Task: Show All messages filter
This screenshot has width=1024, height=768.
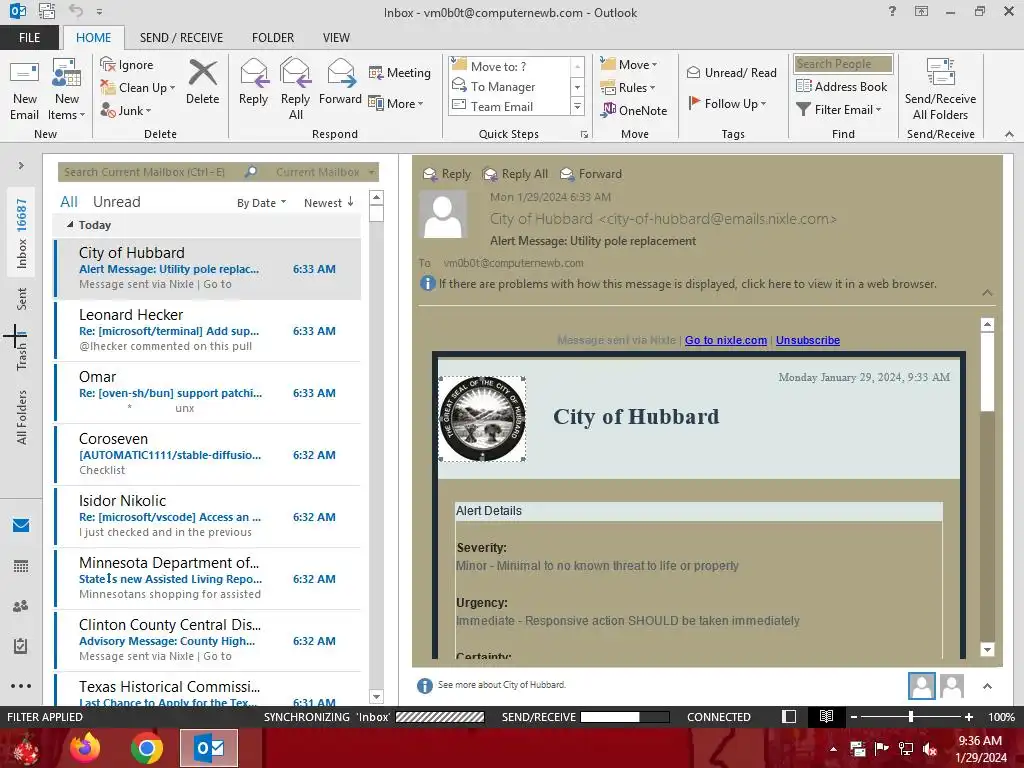Action: coord(69,202)
